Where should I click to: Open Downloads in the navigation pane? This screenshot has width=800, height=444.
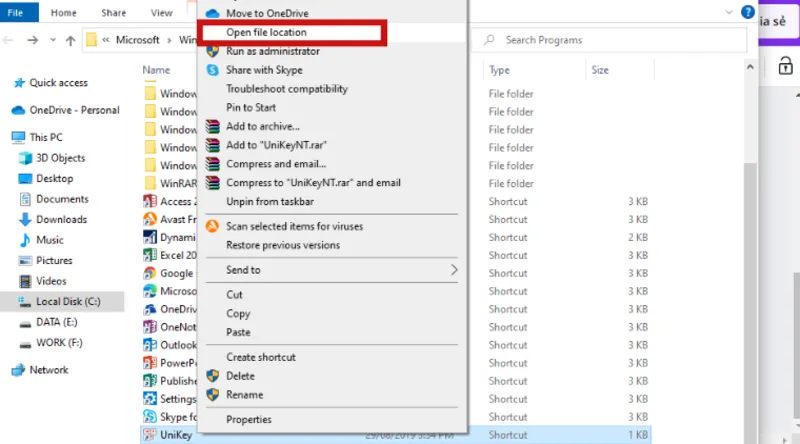click(x=61, y=219)
